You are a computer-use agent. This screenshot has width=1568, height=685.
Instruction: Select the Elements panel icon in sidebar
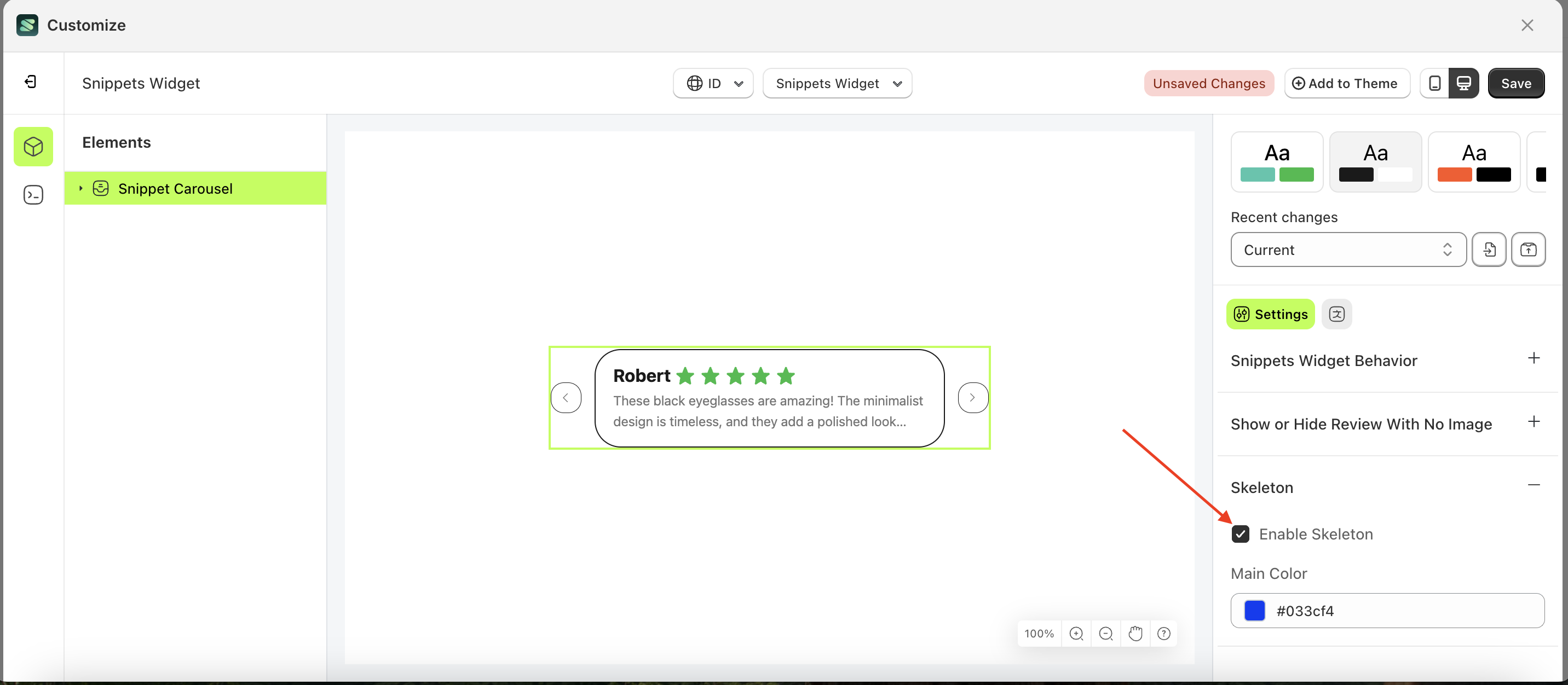pos(33,146)
